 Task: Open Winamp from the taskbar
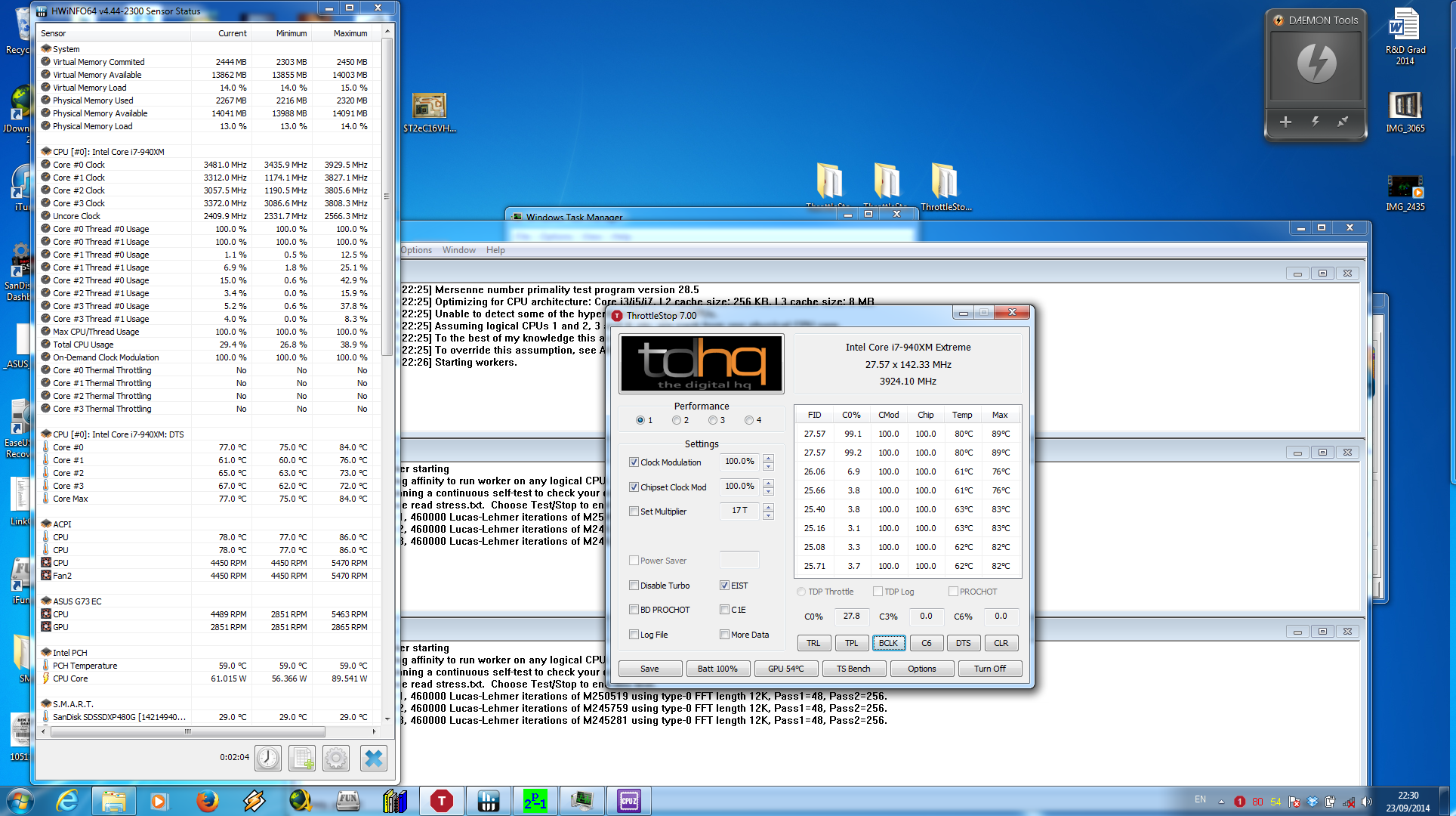pyautogui.click(x=254, y=801)
